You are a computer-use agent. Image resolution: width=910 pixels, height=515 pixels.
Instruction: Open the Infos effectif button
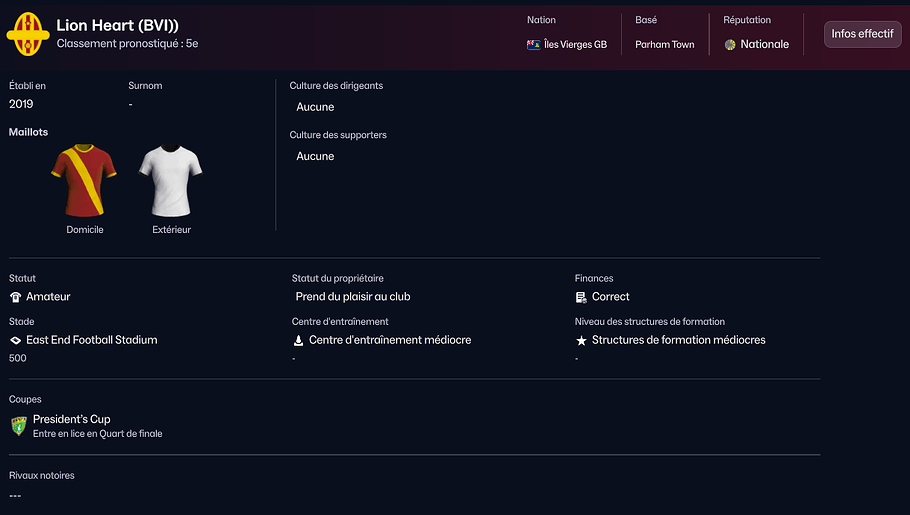click(x=862, y=34)
